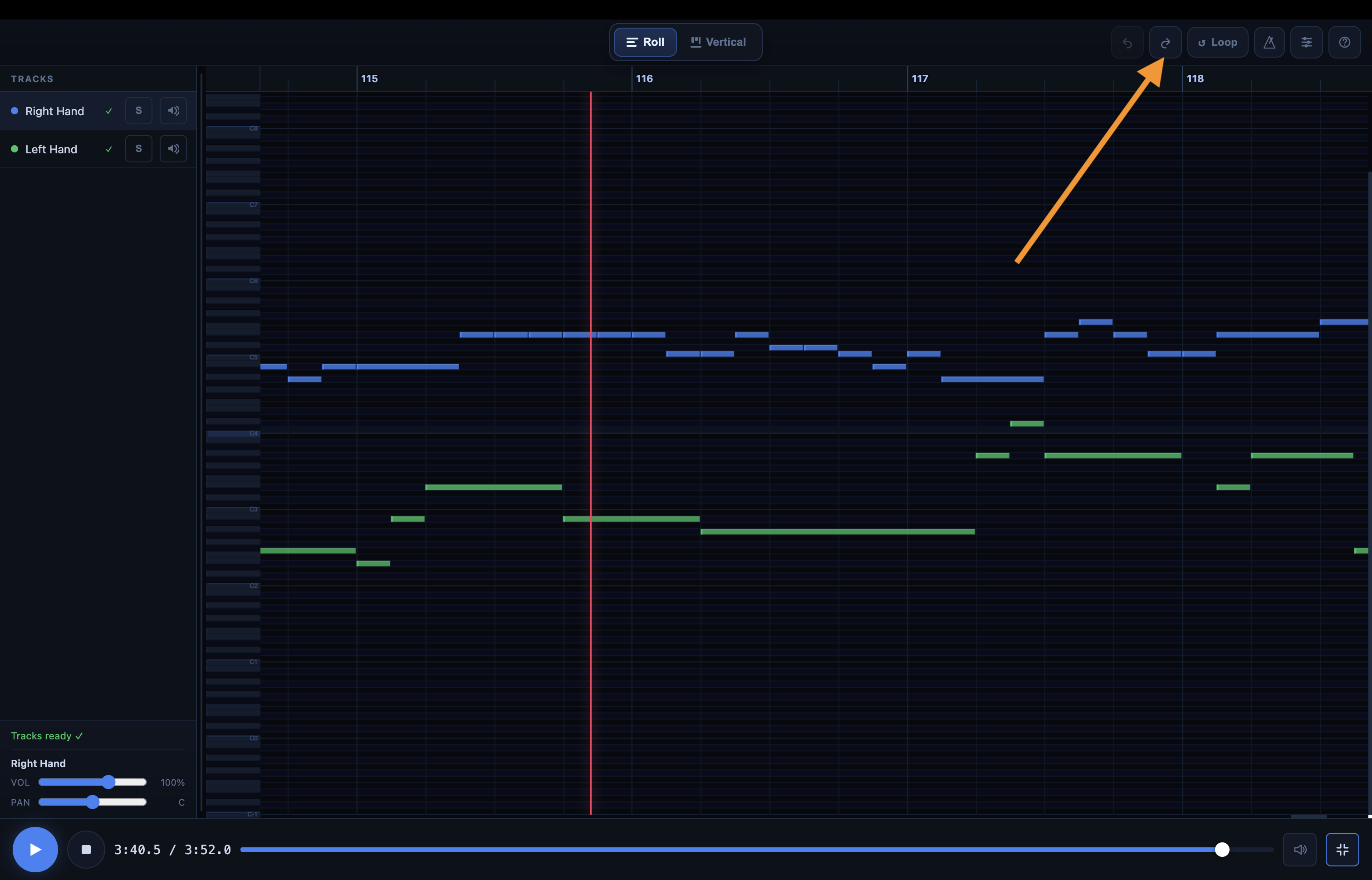Open the mixer settings sliders icon

click(x=1306, y=42)
